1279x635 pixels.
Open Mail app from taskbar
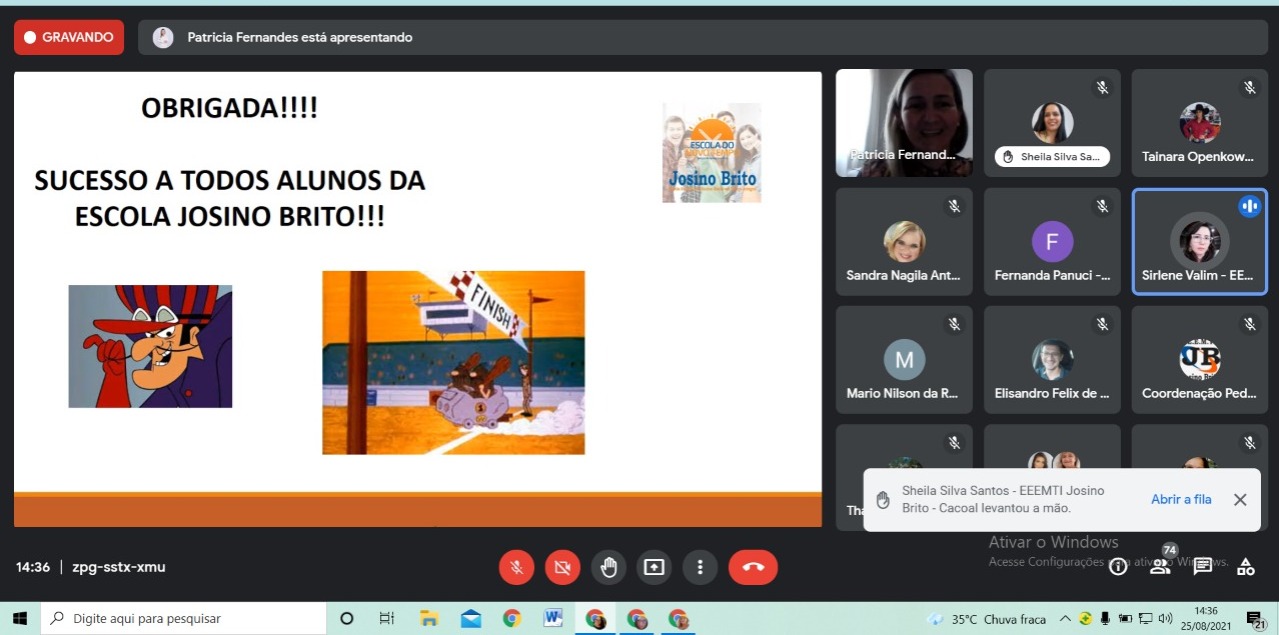(x=471, y=618)
